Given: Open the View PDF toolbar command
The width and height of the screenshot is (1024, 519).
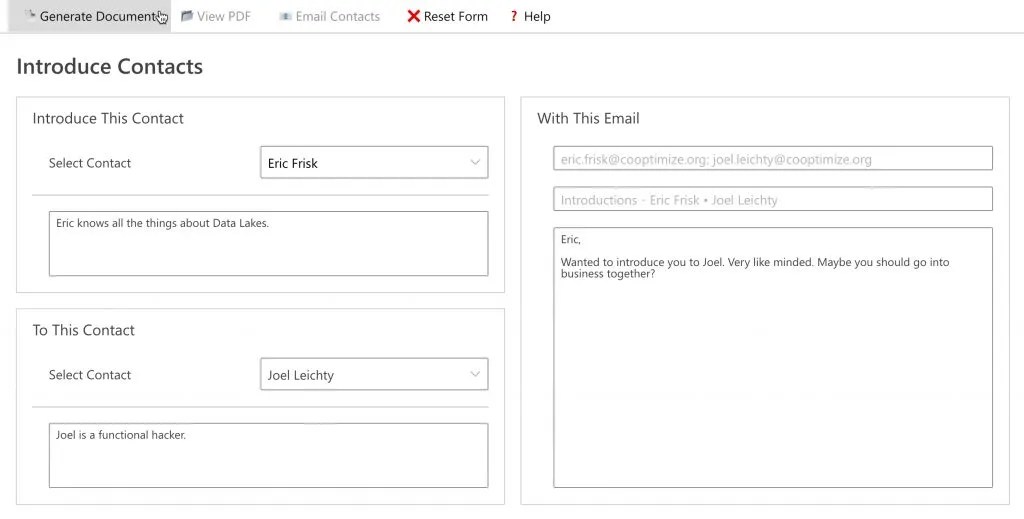Looking at the screenshot, I should [x=224, y=16].
